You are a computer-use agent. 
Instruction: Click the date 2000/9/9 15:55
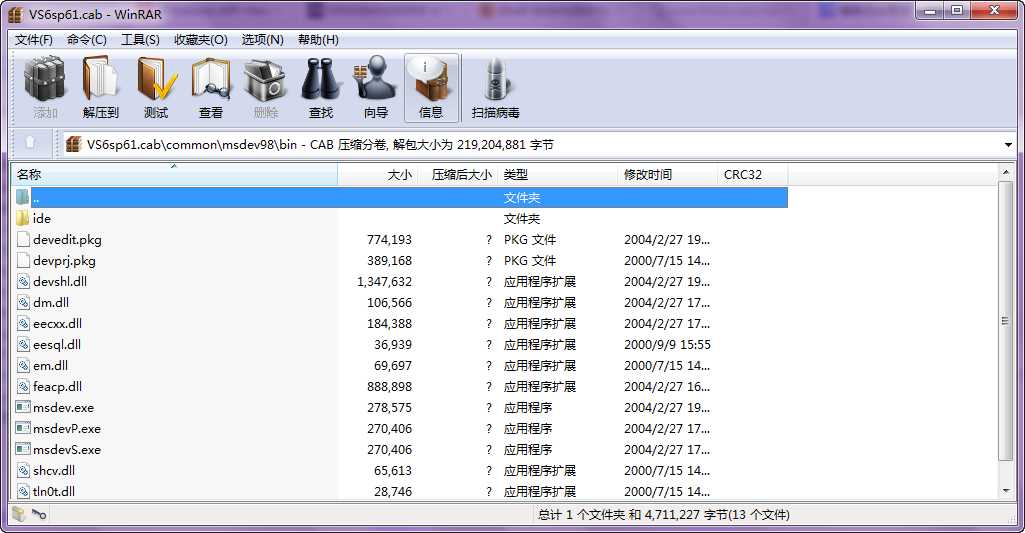click(x=667, y=344)
